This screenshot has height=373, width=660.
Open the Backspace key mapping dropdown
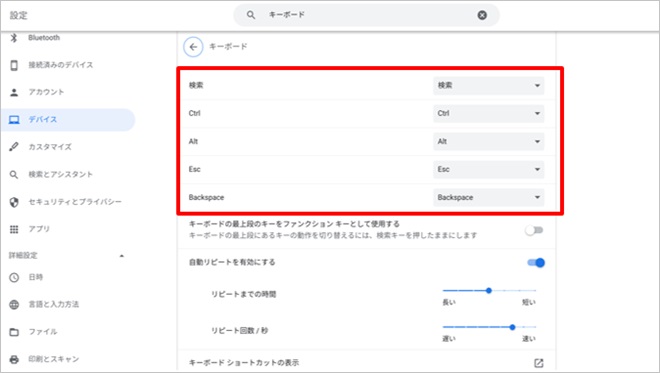tap(488, 197)
